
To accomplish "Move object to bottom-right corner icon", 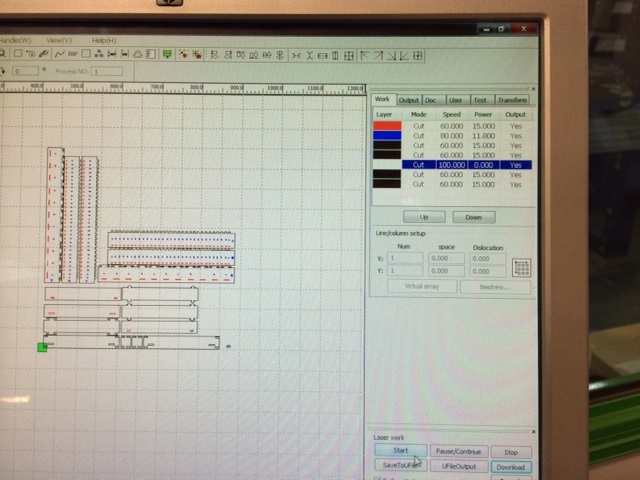I will pyautogui.click(x=391, y=56).
